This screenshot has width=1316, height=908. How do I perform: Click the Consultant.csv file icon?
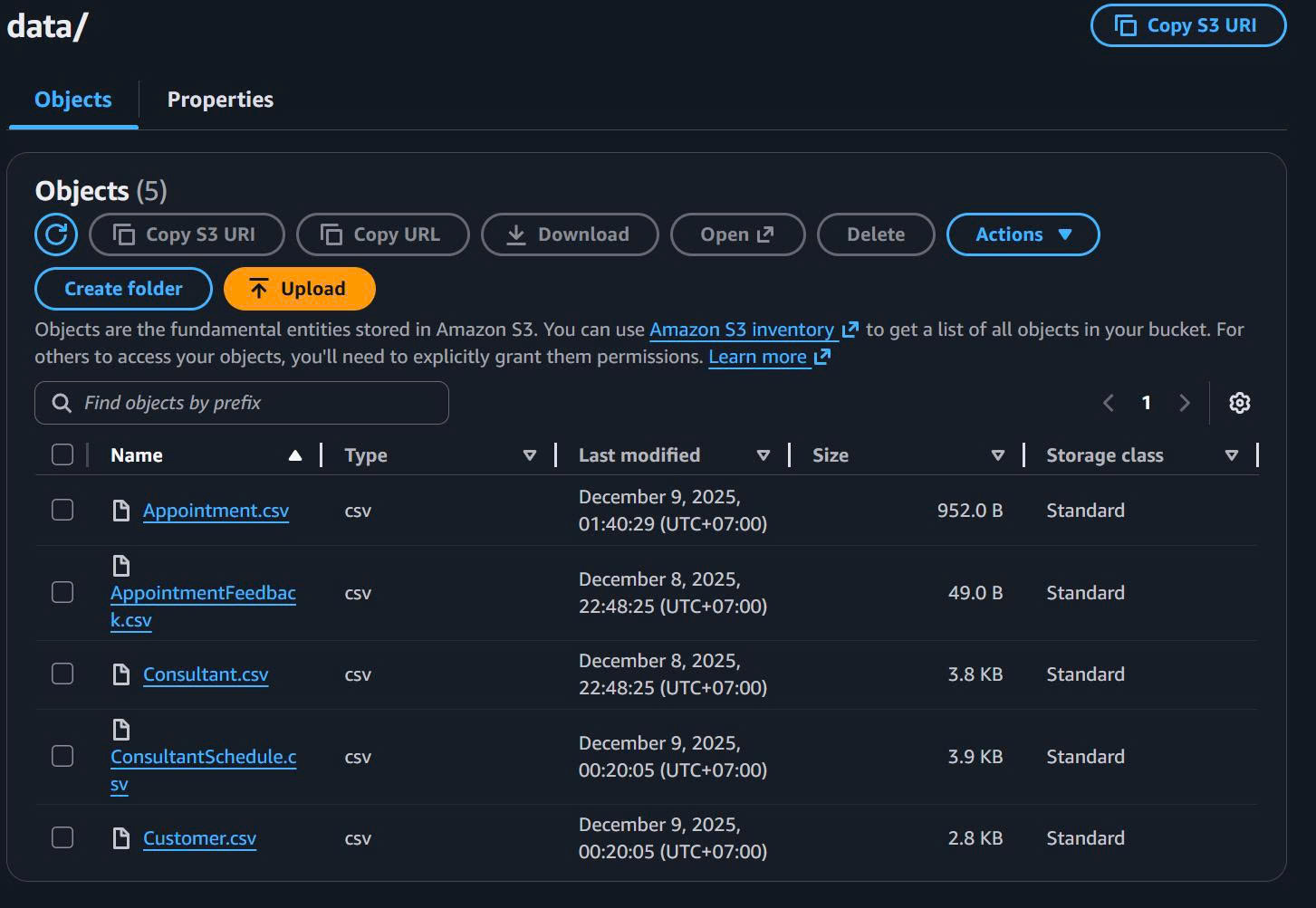click(121, 674)
